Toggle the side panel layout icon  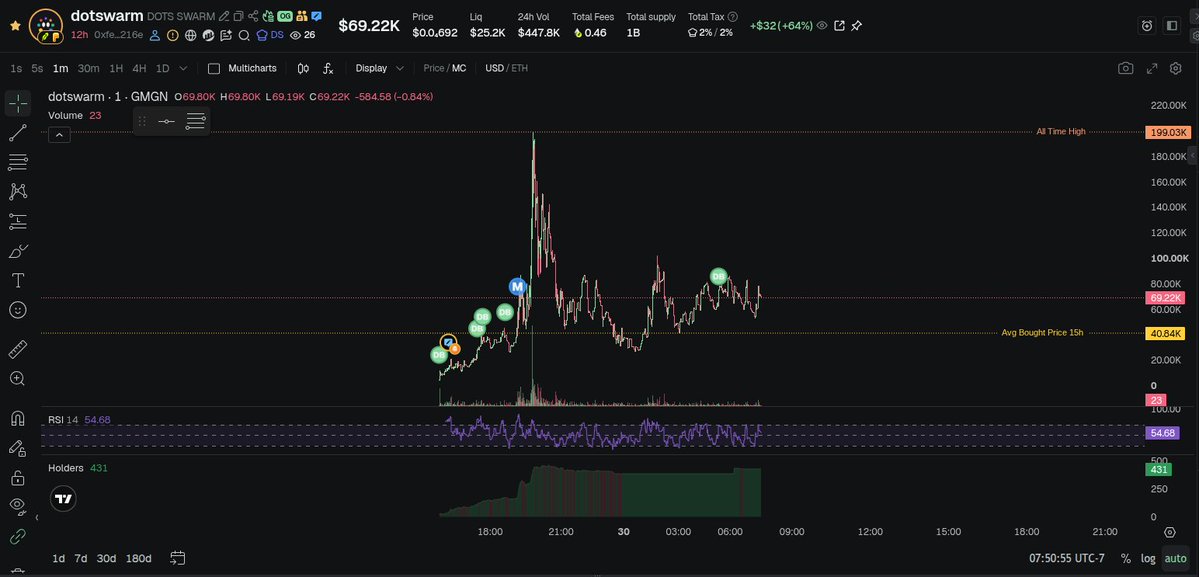point(1171,25)
